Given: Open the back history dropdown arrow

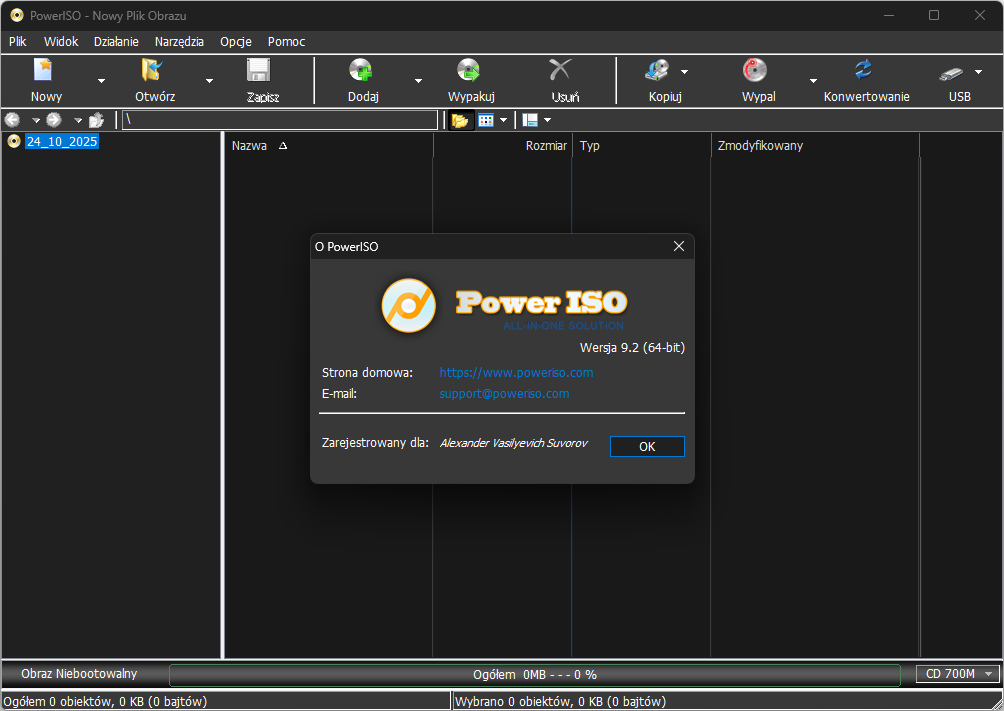Looking at the screenshot, I should (x=36, y=120).
